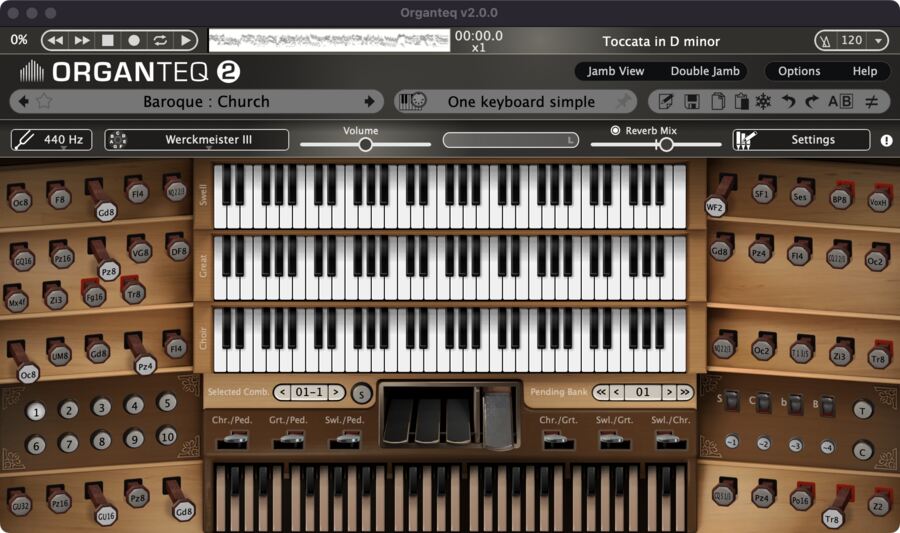This screenshot has height=533, width=900.
Task: Toggle the Swl./Grt. coupler switch
Action: click(614, 439)
